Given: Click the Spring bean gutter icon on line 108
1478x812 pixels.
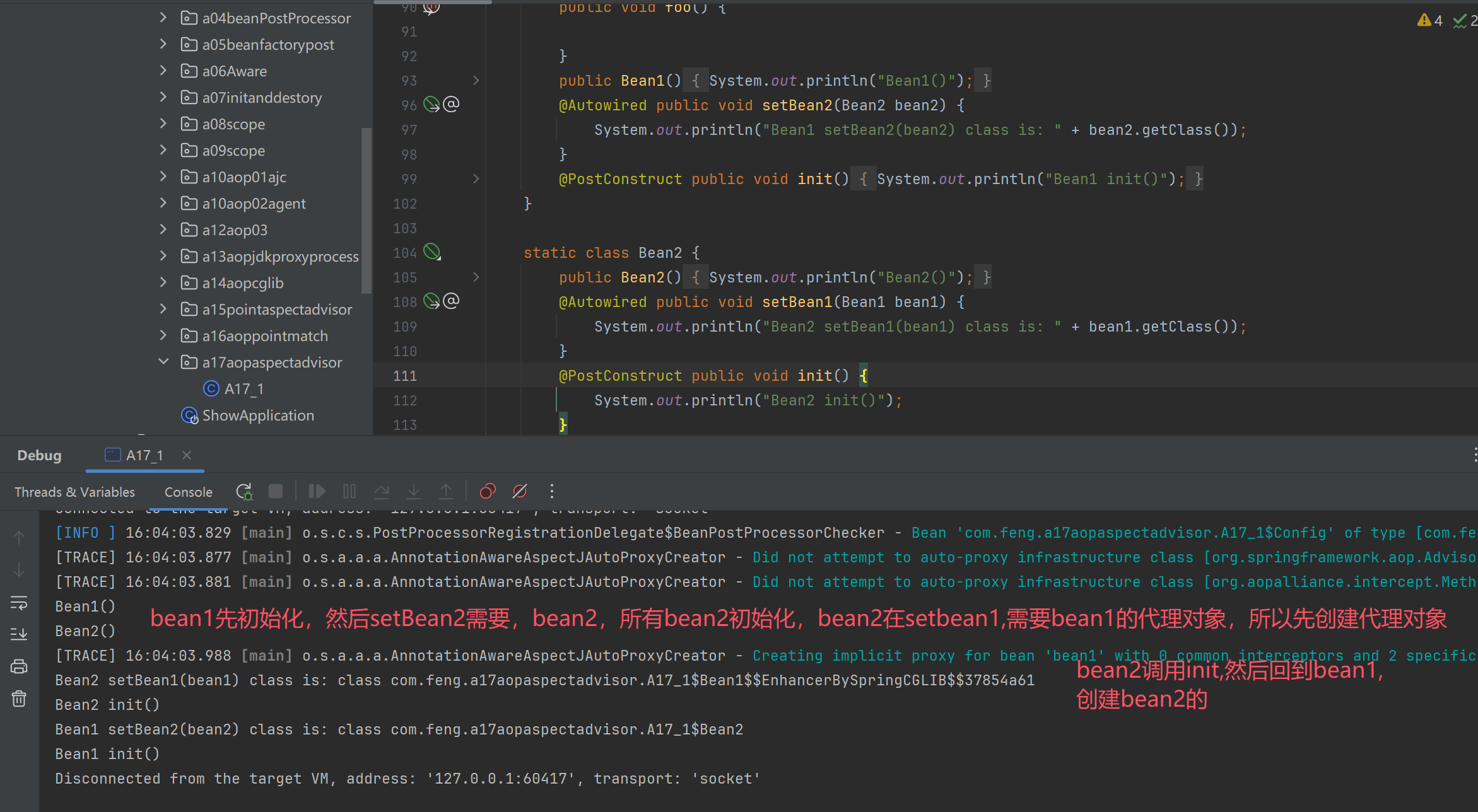Looking at the screenshot, I should pyautogui.click(x=431, y=301).
